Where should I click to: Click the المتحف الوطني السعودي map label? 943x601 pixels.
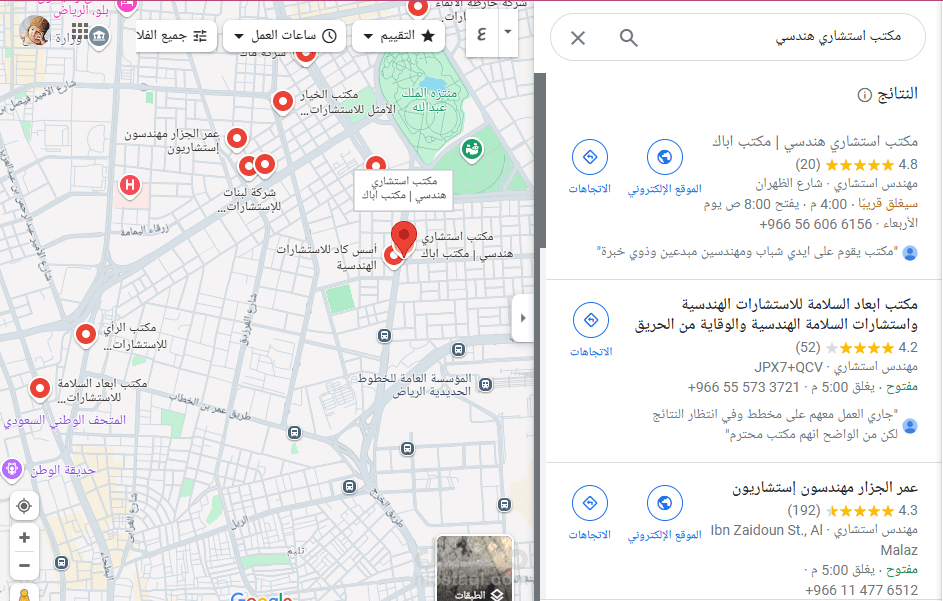click(65, 420)
